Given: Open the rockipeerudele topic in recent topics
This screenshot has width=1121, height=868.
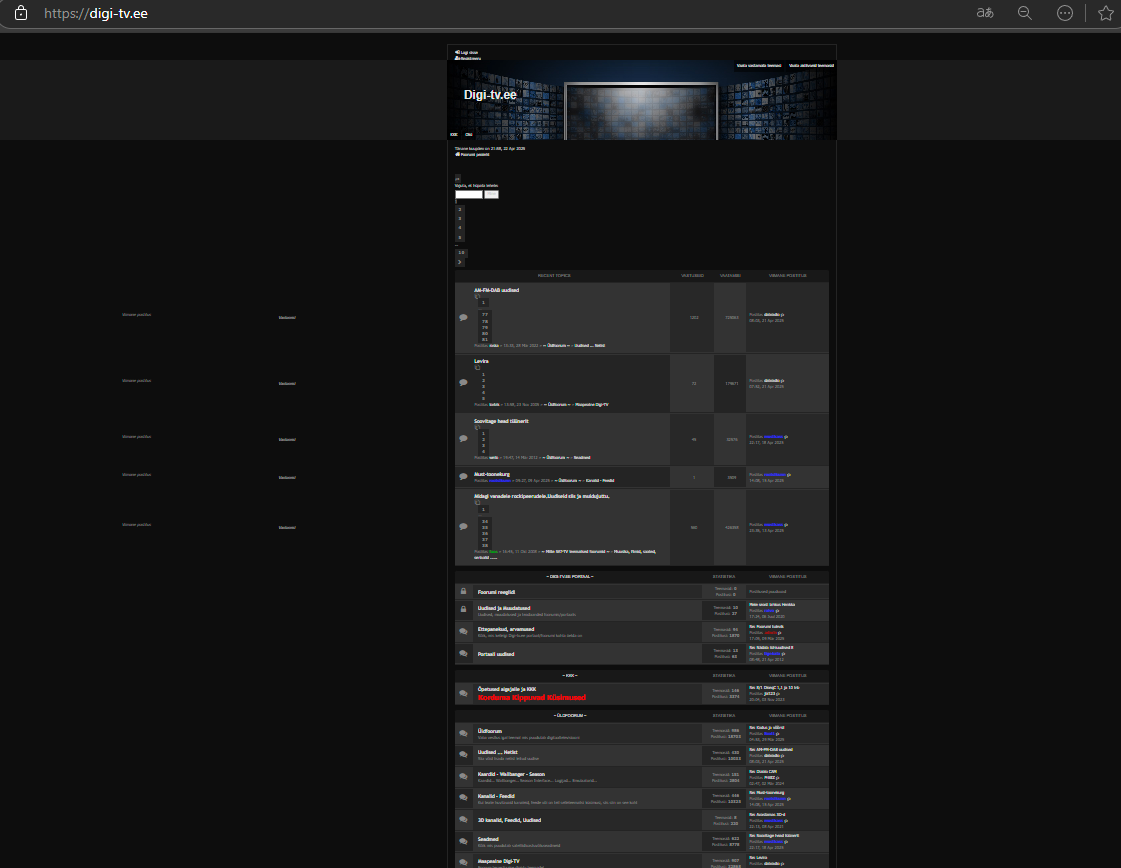Looking at the screenshot, I should [541, 496].
